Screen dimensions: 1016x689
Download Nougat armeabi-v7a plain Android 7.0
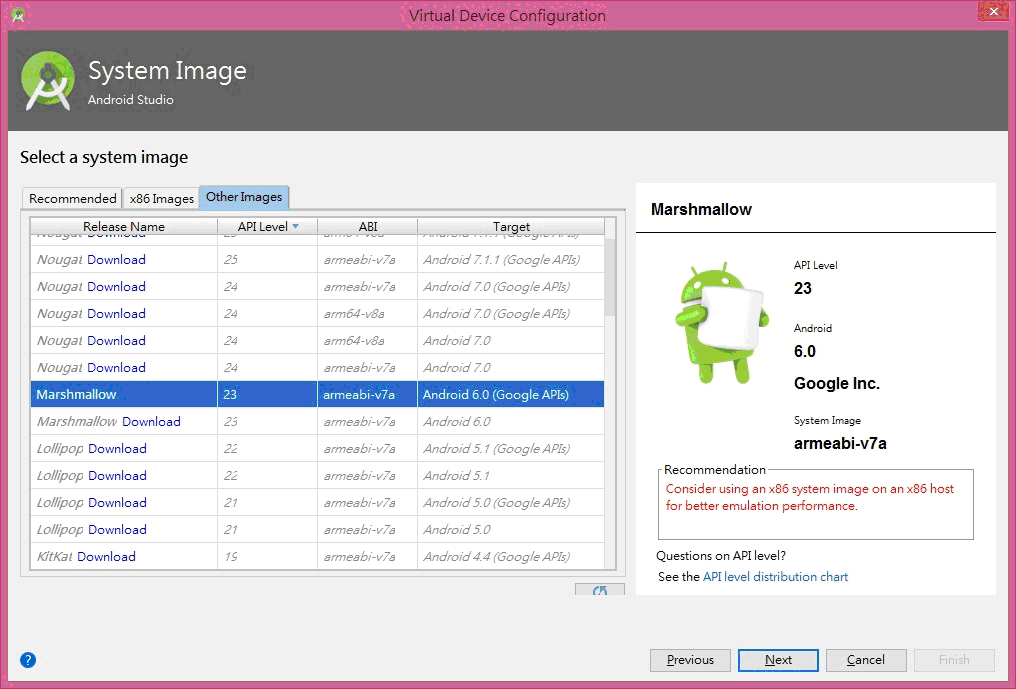click(117, 368)
